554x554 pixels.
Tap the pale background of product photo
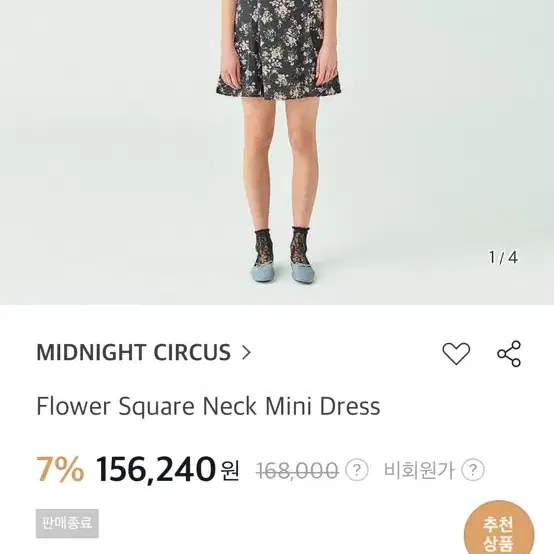[106, 159]
